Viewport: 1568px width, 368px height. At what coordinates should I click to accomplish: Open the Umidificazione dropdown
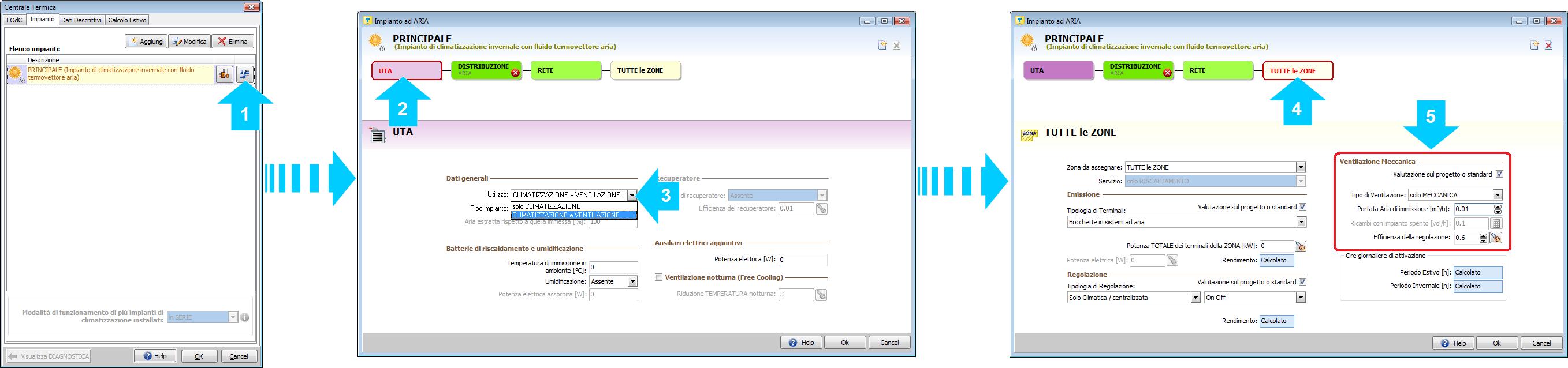(632, 281)
